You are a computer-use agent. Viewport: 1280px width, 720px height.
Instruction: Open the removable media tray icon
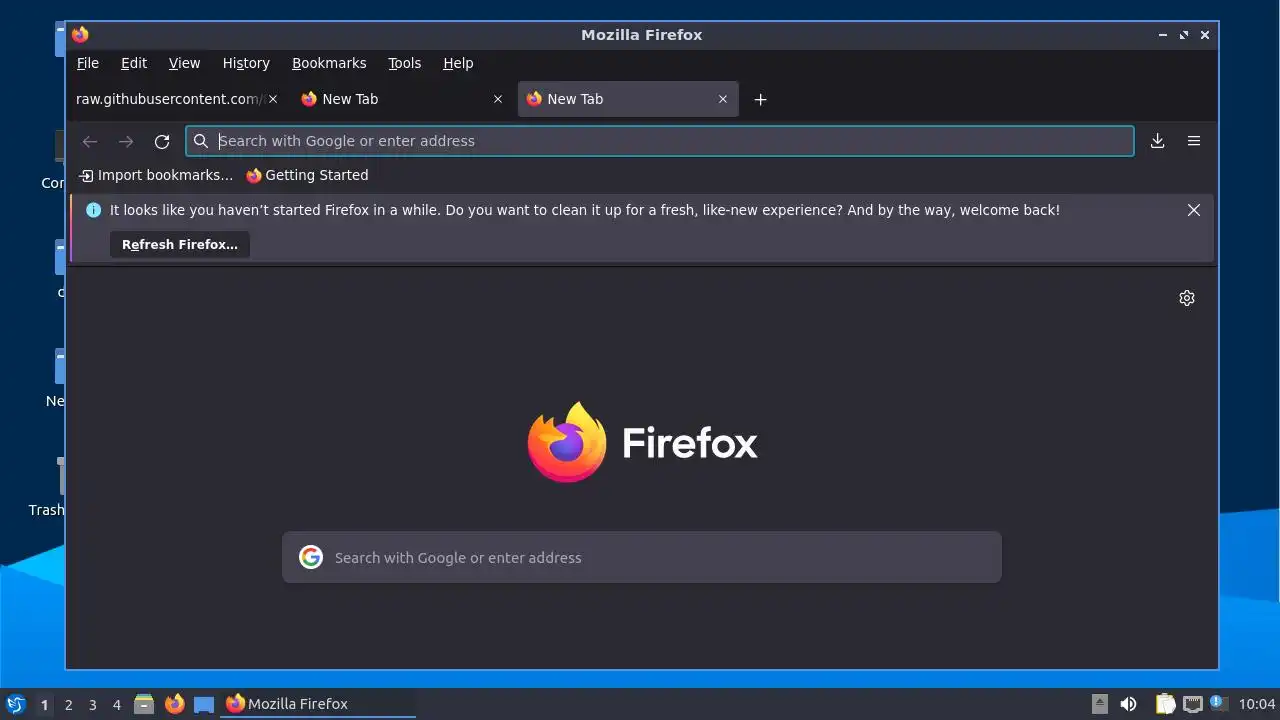[x=1100, y=704]
